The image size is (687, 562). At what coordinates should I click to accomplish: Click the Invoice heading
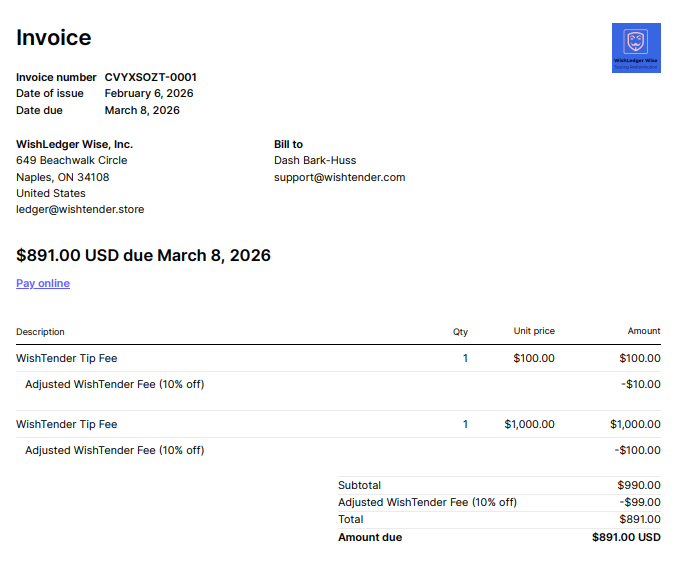point(54,38)
